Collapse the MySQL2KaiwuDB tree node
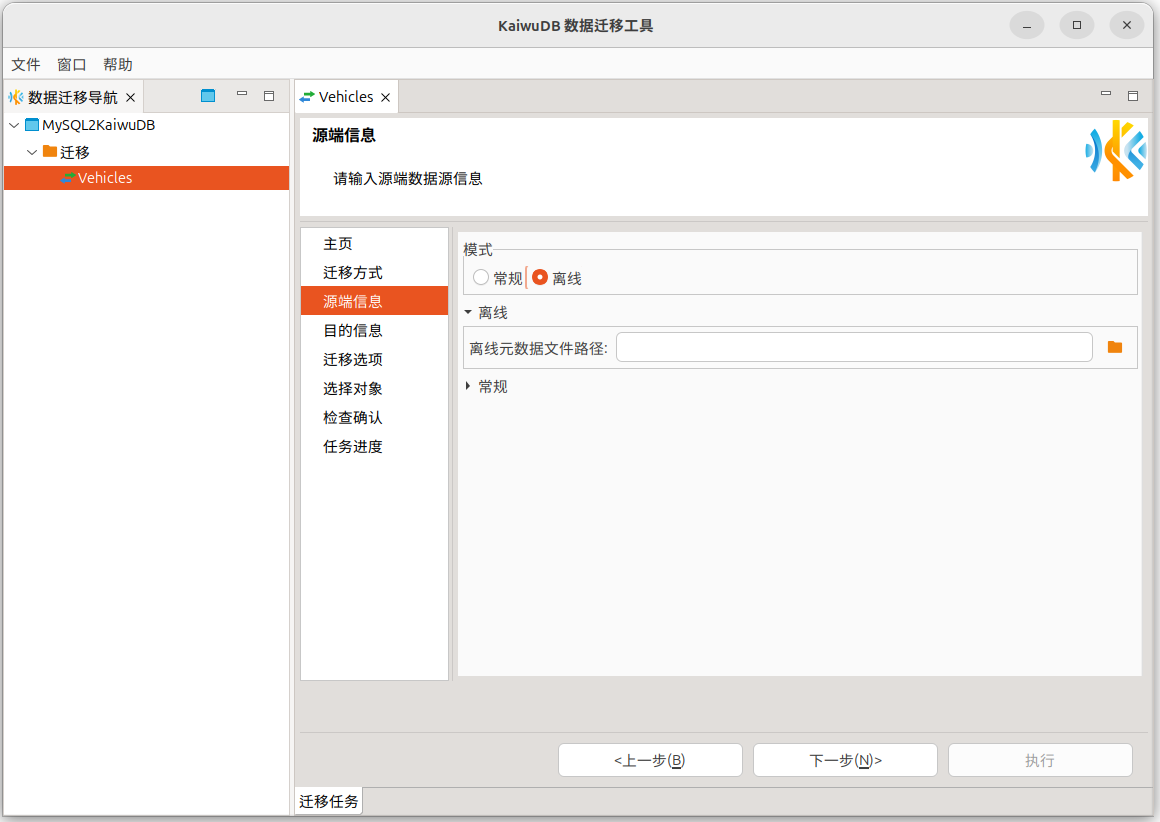 pos(14,126)
